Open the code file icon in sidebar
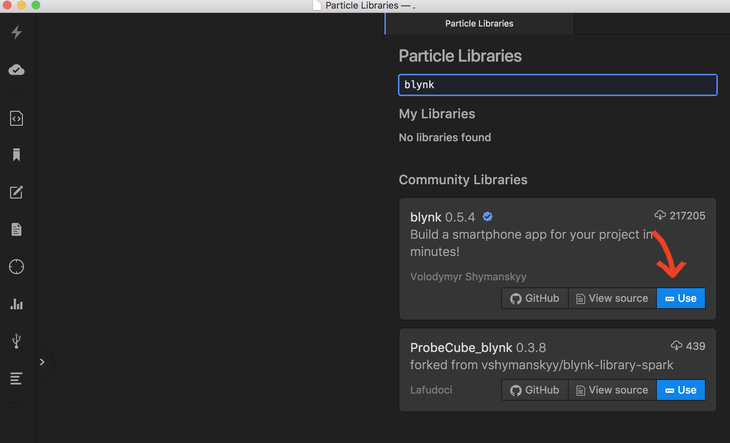Viewport: 730px width, 443px height. [16, 118]
